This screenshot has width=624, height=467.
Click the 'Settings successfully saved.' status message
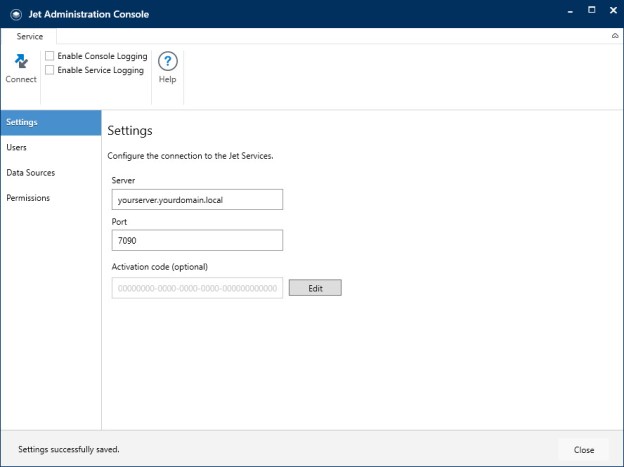click(69, 449)
